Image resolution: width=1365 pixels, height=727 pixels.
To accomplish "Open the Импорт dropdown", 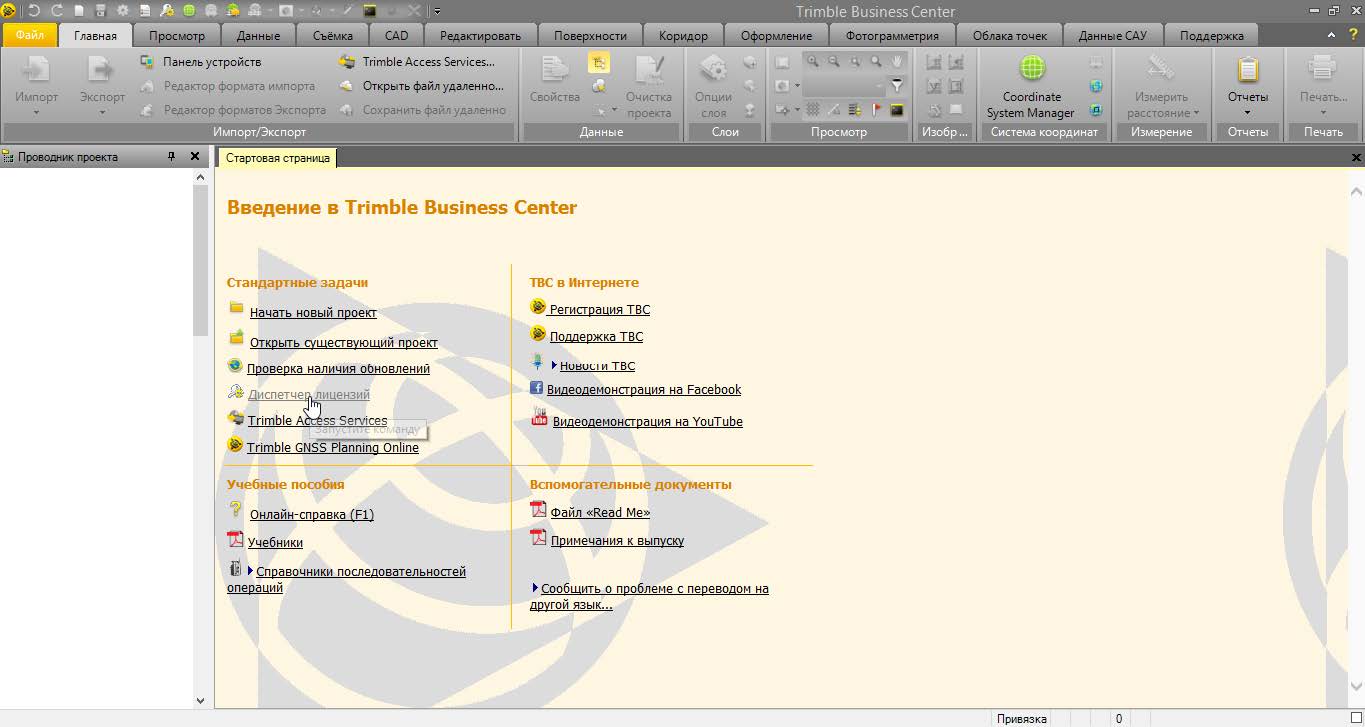I will (37, 112).
